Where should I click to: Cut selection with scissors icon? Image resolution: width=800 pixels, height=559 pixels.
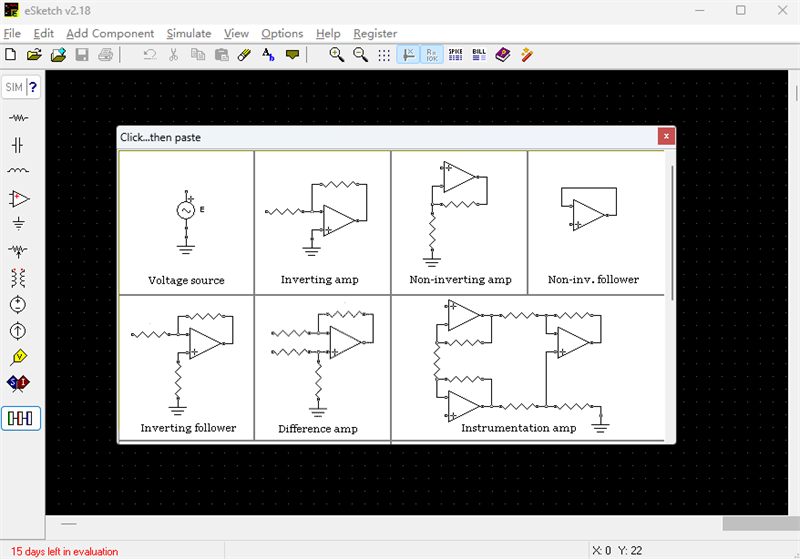point(173,55)
